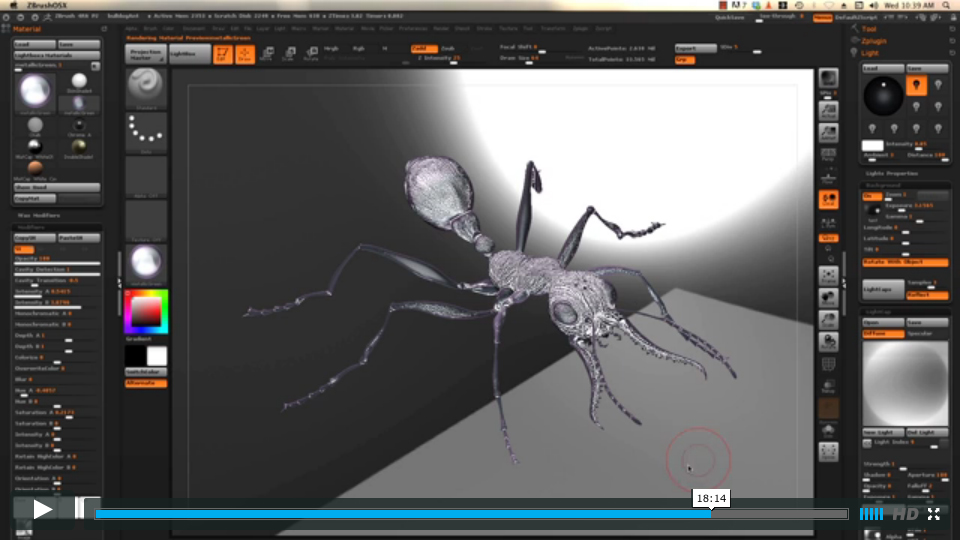Collapse the Material palette header
962x540 pixels.
(27, 29)
